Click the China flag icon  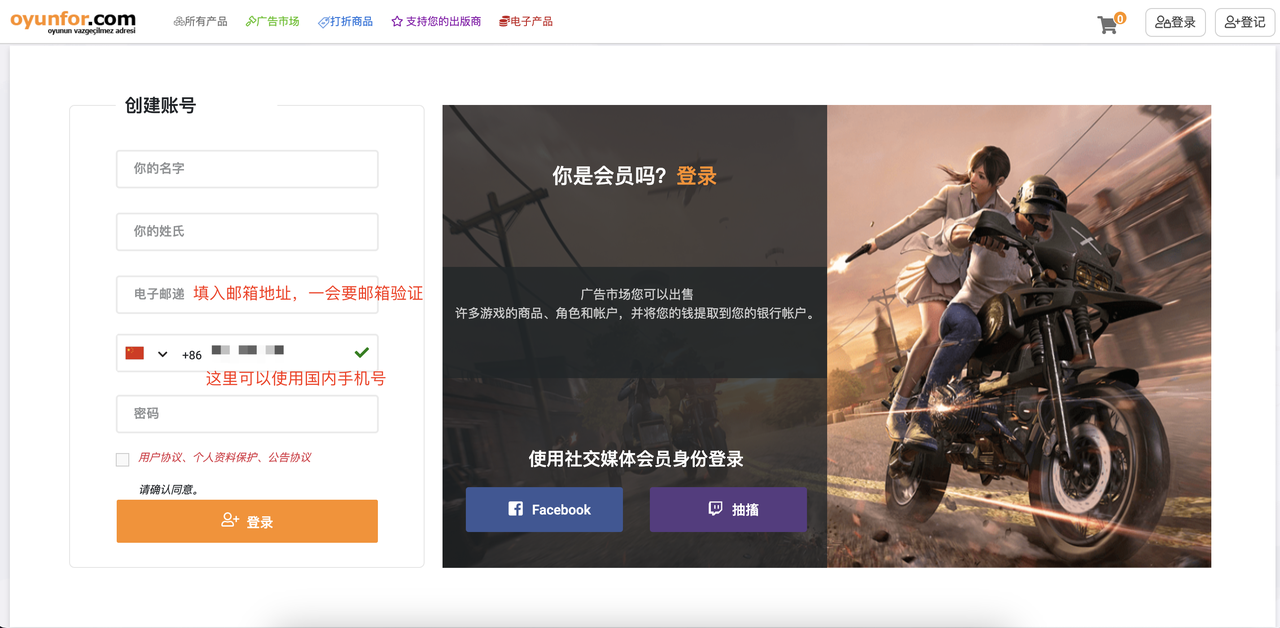[135, 354]
